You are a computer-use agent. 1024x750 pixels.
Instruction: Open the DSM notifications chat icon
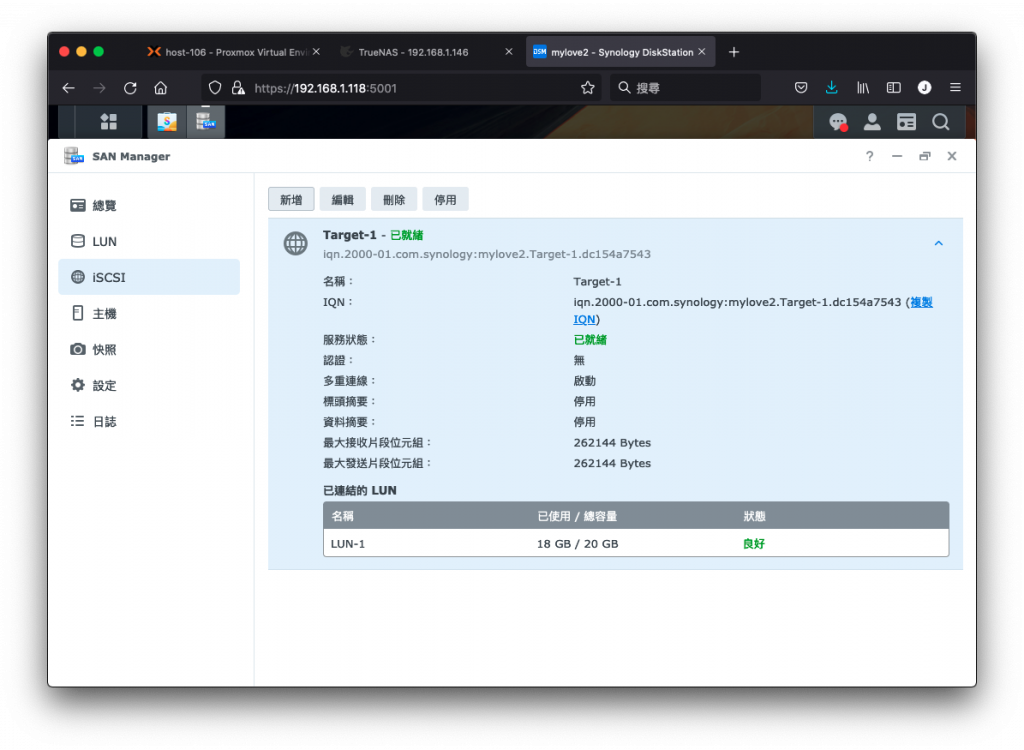click(x=838, y=122)
